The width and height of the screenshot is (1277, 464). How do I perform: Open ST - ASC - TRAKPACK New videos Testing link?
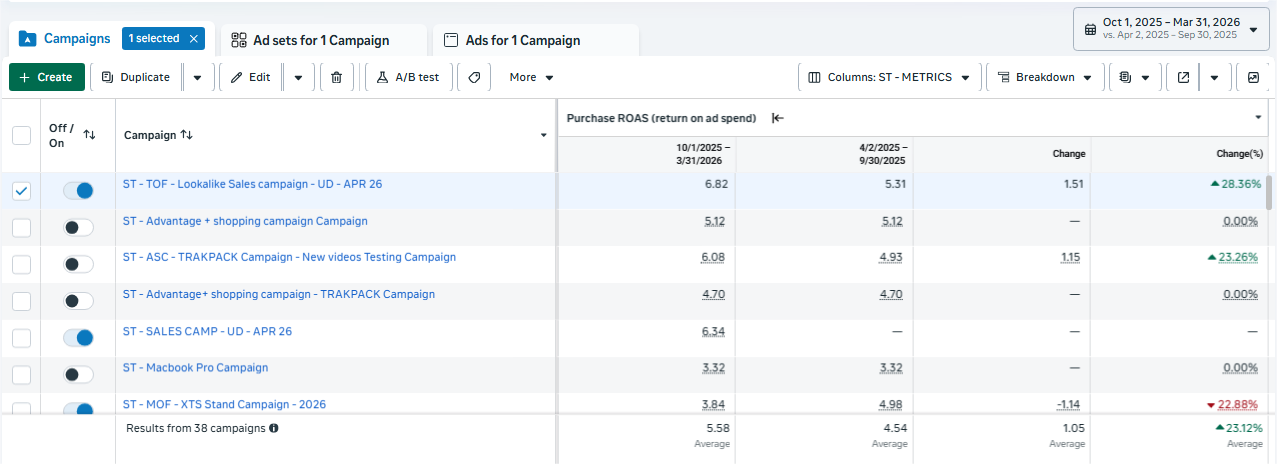(289, 257)
